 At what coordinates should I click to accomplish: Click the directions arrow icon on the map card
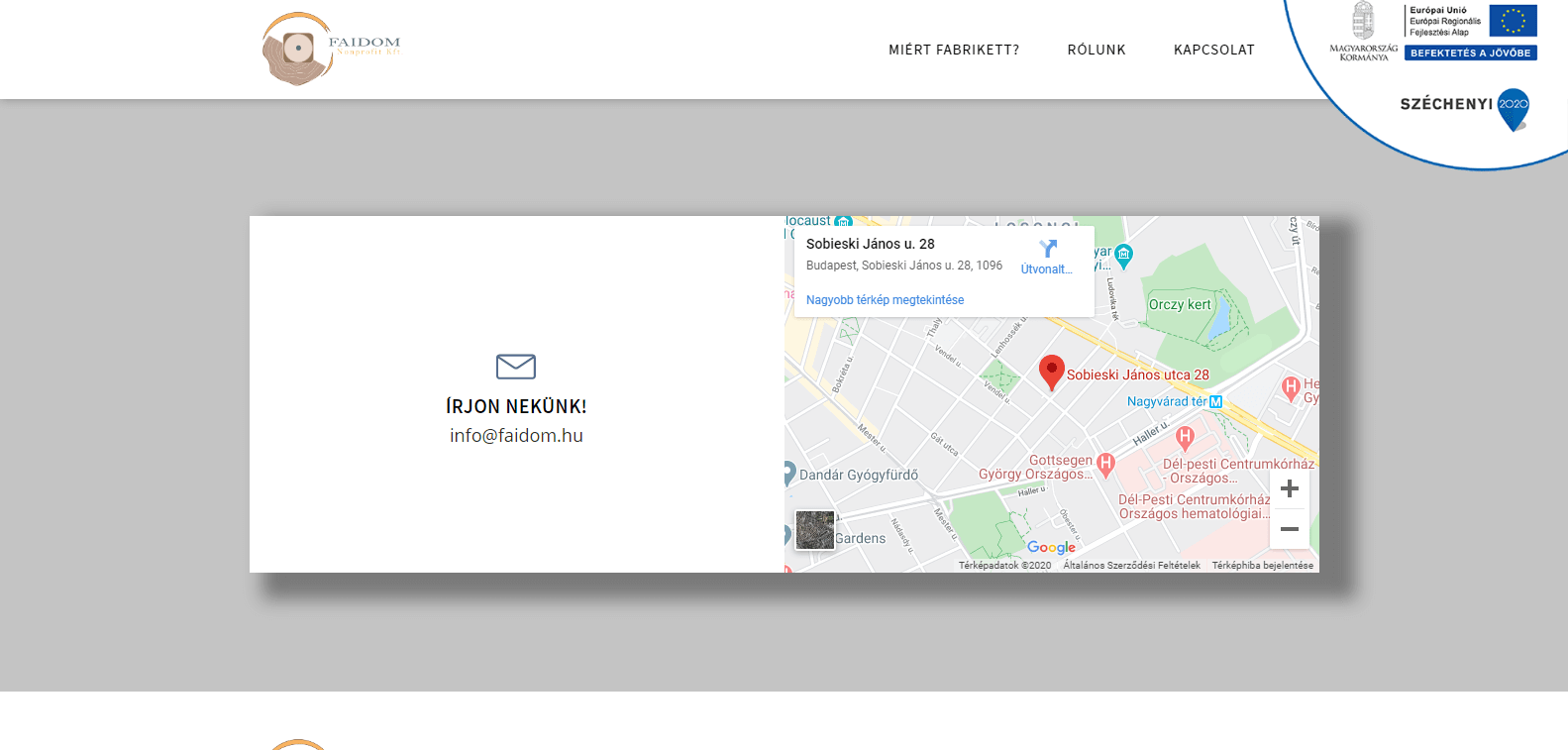pyautogui.click(x=1047, y=249)
